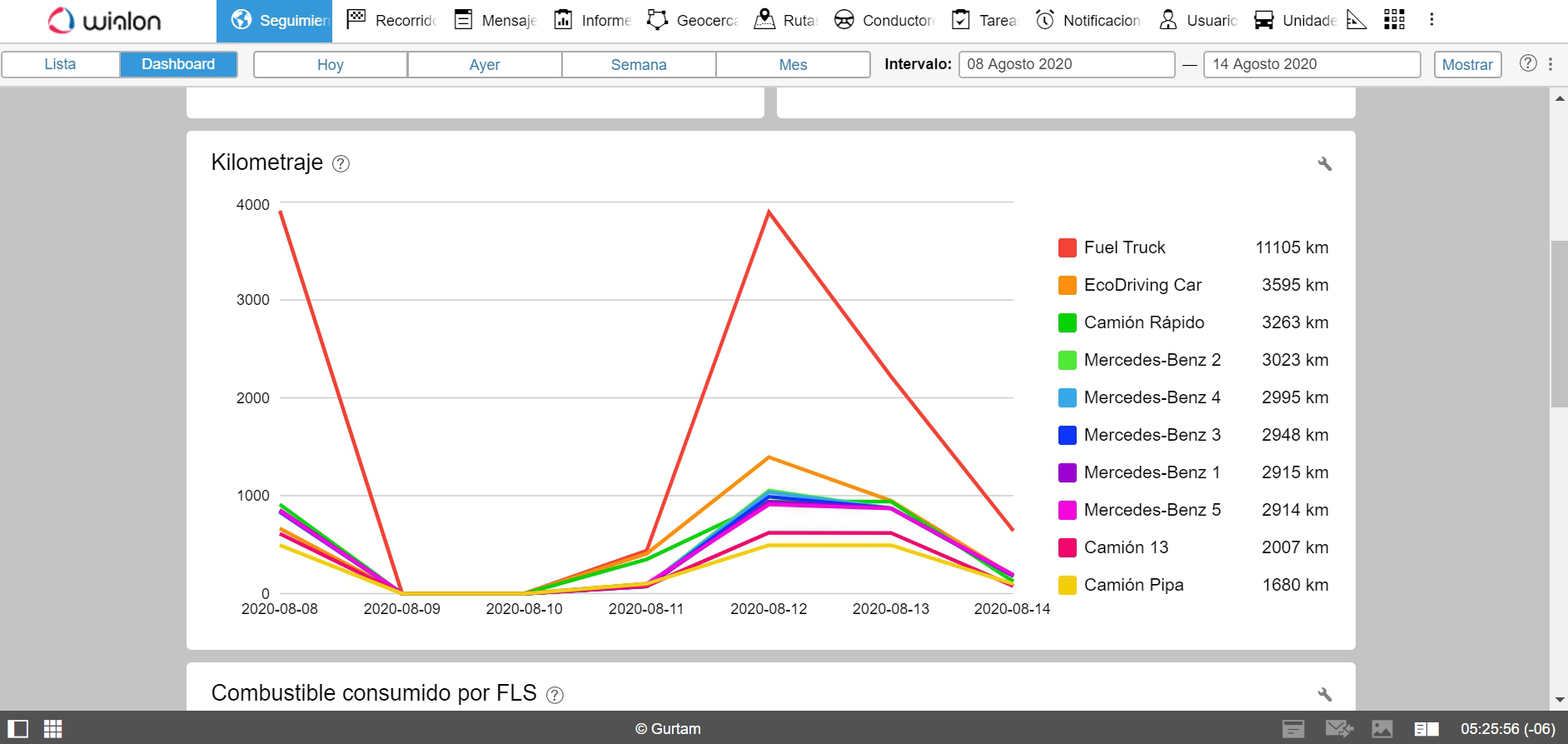1568x744 pixels.
Task: Switch to Dashboard view
Action: click(178, 64)
